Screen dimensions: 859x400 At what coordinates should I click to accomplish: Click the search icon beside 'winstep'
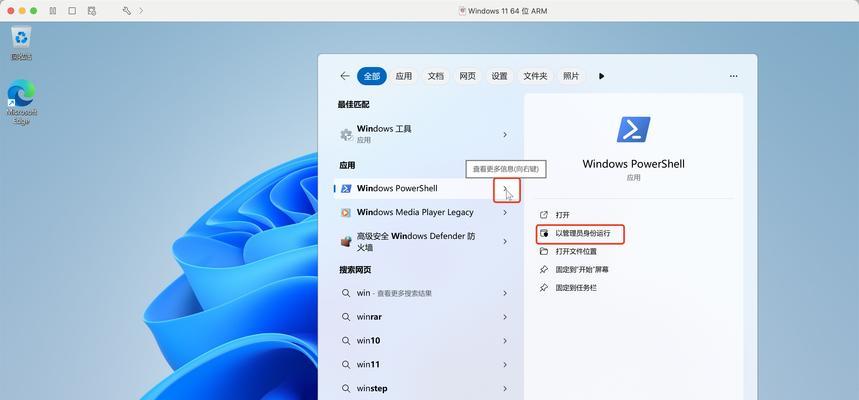tap(346, 388)
